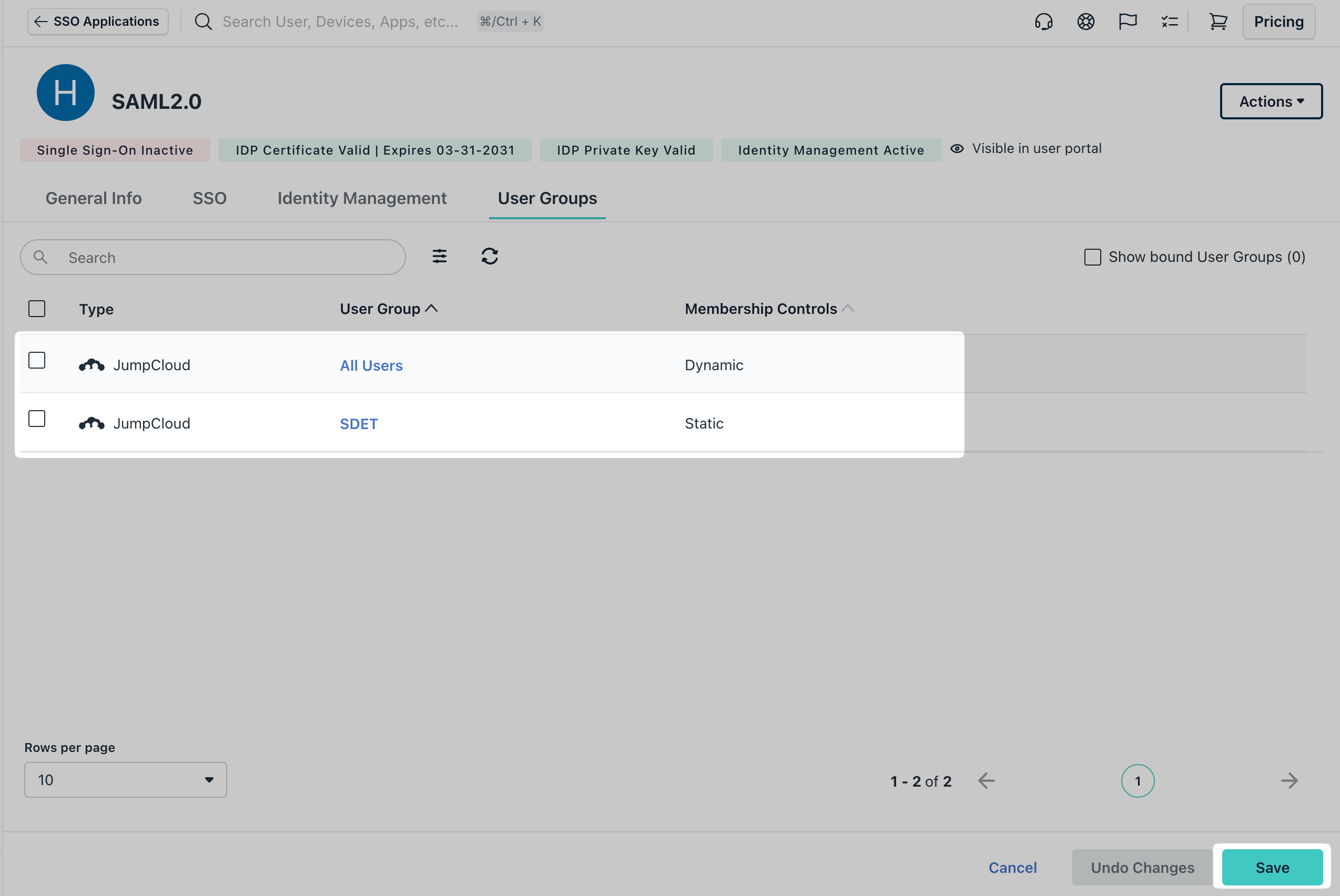Image resolution: width=1340 pixels, height=896 pixels.
Task: Open the filter sliders icon above the table
Action: pos(440,257)
